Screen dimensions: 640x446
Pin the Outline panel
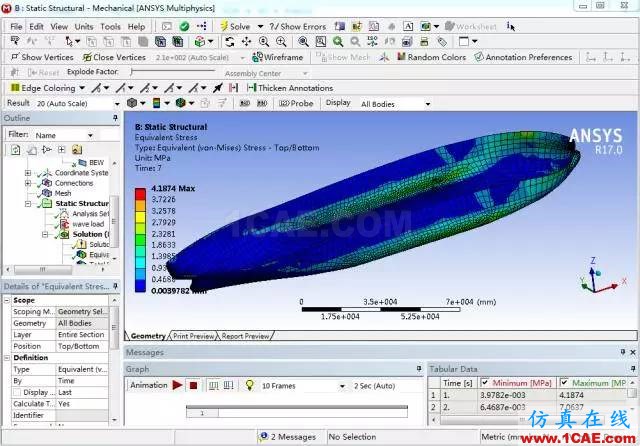point(115,118)
